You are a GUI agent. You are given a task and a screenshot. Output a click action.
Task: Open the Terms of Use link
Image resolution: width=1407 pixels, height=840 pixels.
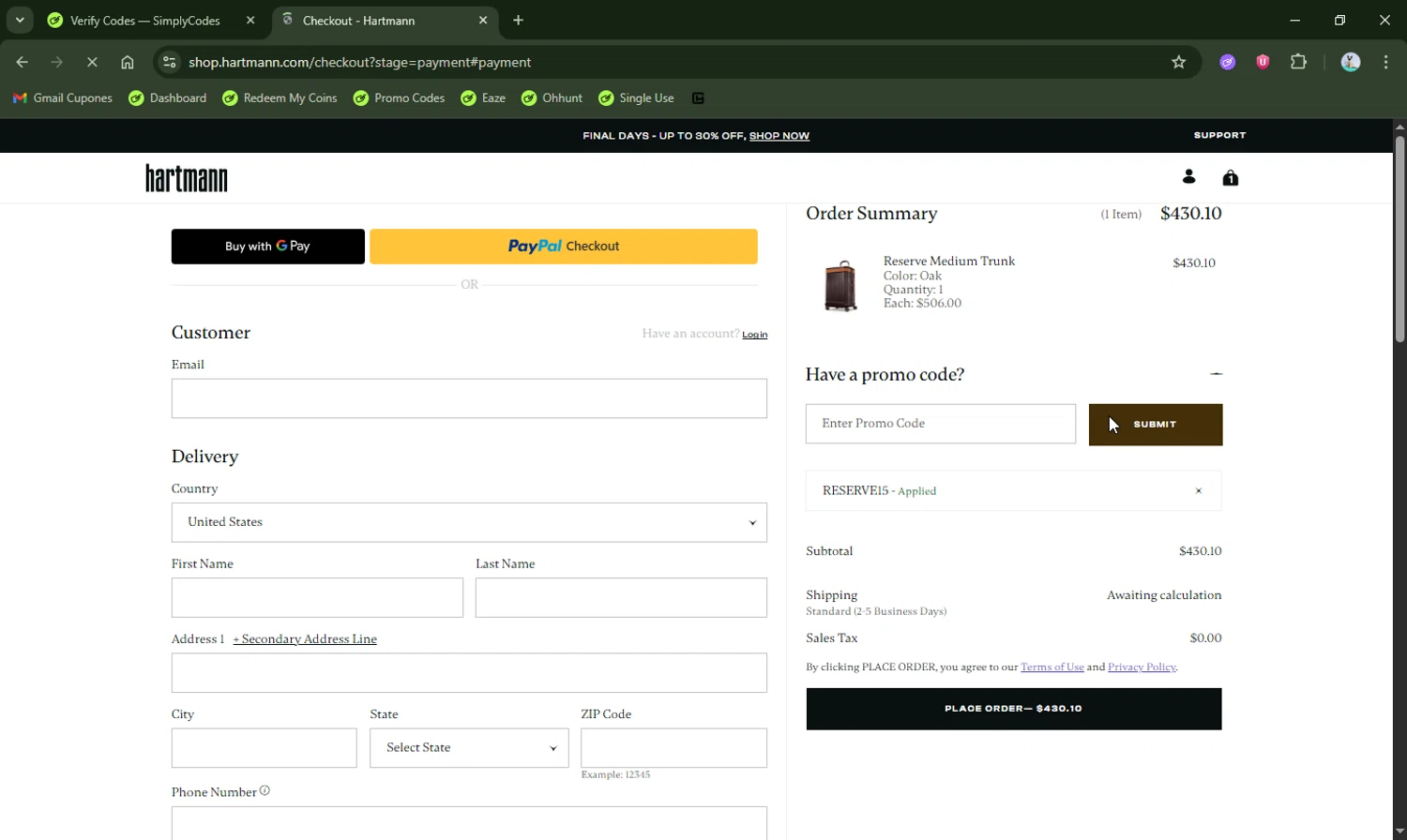pos(1051,667)
